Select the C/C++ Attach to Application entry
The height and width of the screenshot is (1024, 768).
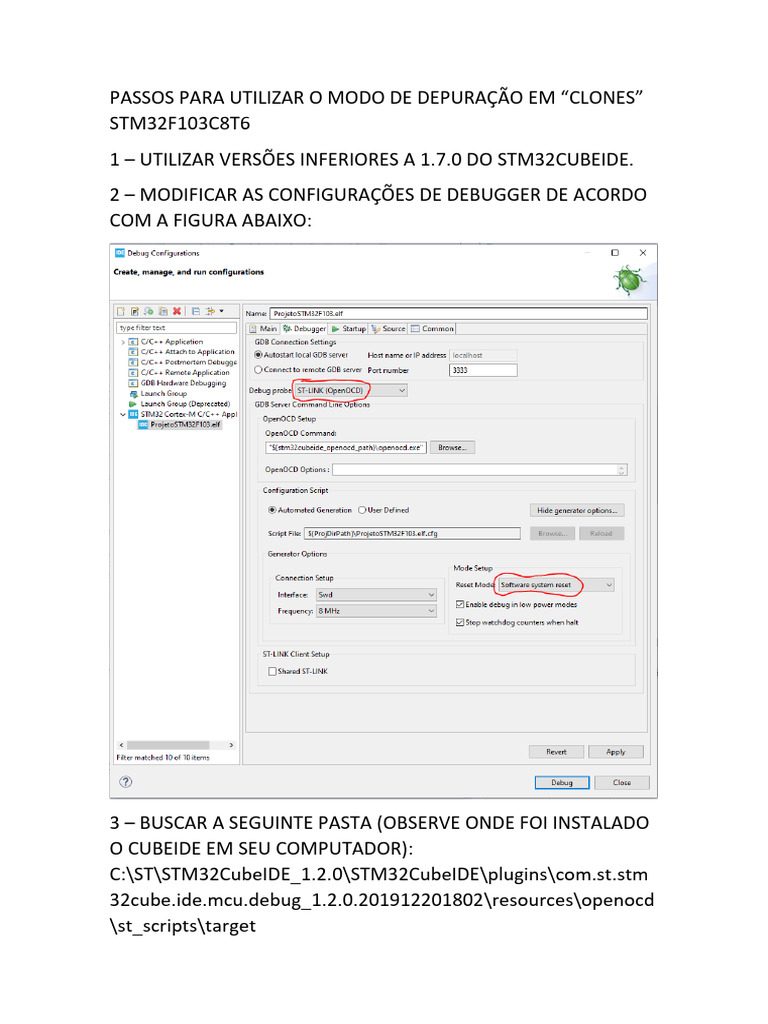pos(187,352)
